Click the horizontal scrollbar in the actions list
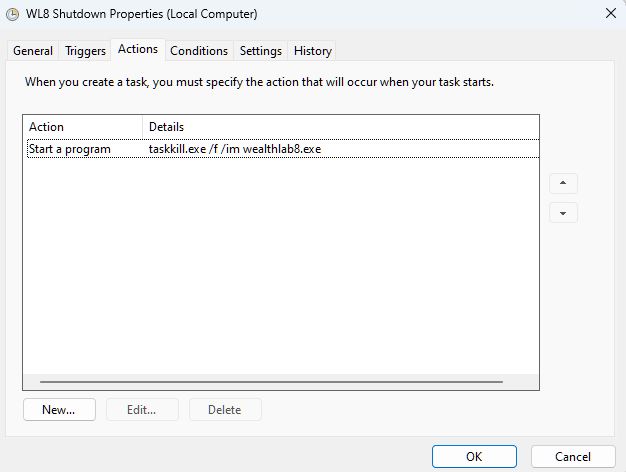 (270, 381)
